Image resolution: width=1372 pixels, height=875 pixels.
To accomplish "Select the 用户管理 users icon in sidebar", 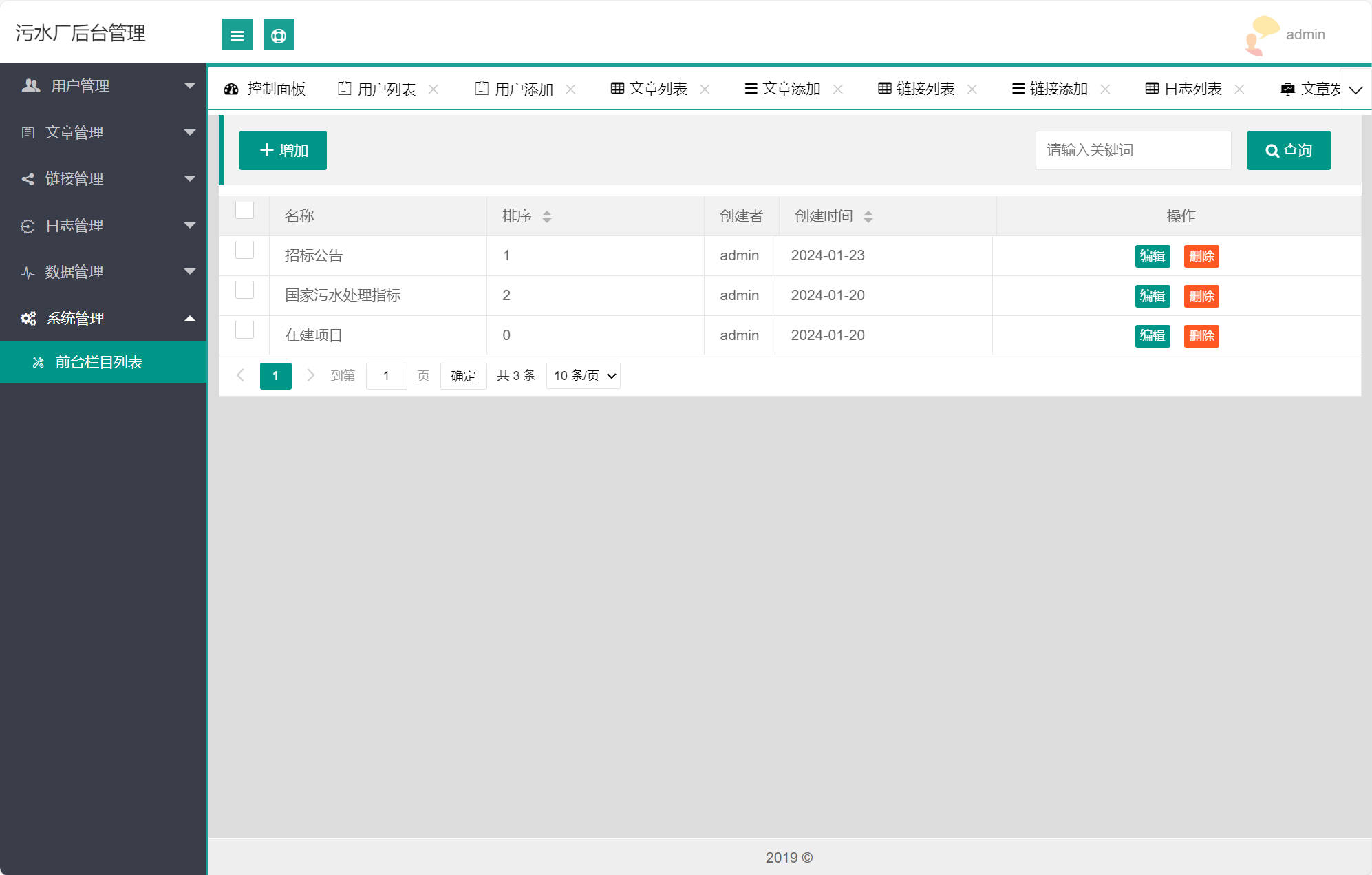I will [x=30, y=85].
